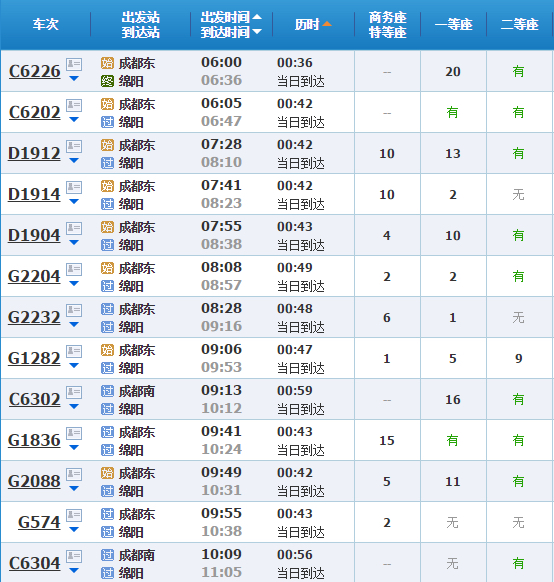Open the card icon beside G2204
Screen dimensions: 554x582
point(74,269)
